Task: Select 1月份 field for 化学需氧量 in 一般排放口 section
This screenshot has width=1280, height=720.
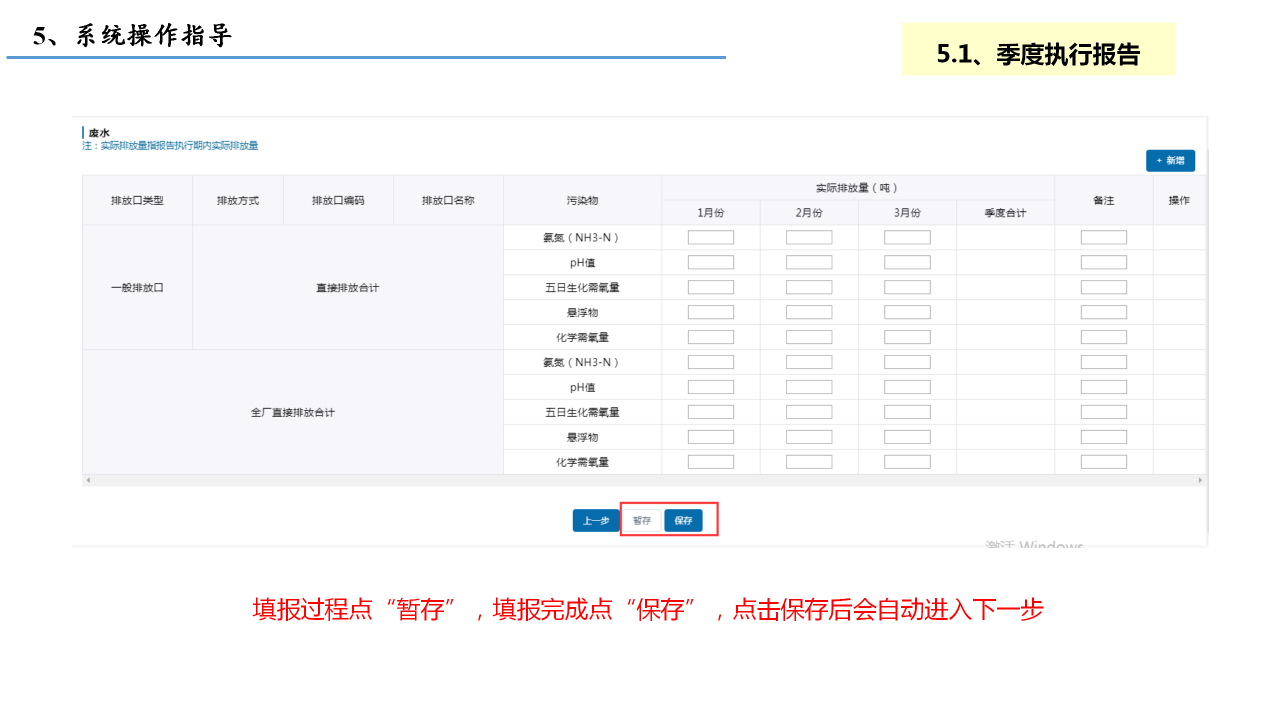Action: point(710,338)
